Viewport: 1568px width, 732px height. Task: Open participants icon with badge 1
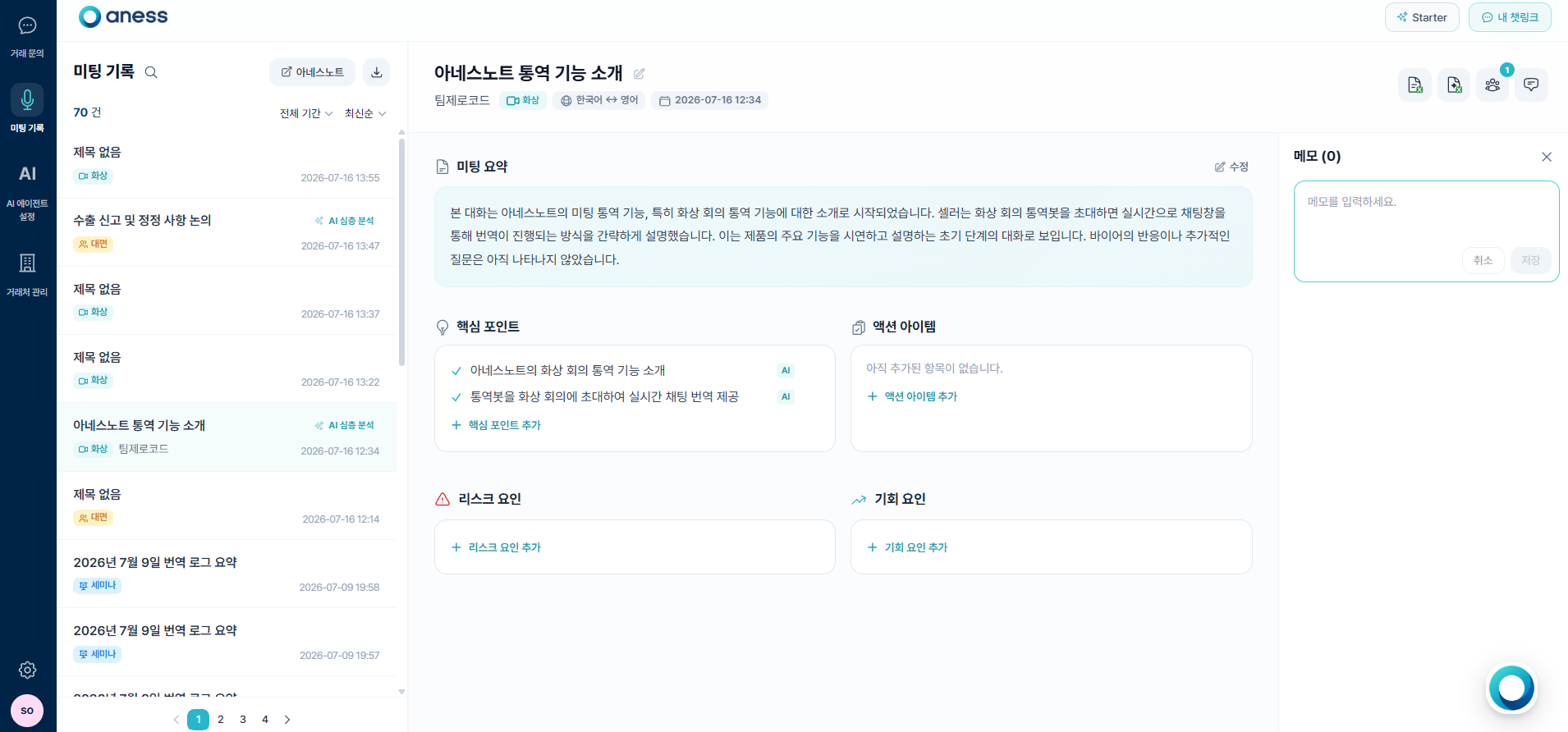point(1492,85)
